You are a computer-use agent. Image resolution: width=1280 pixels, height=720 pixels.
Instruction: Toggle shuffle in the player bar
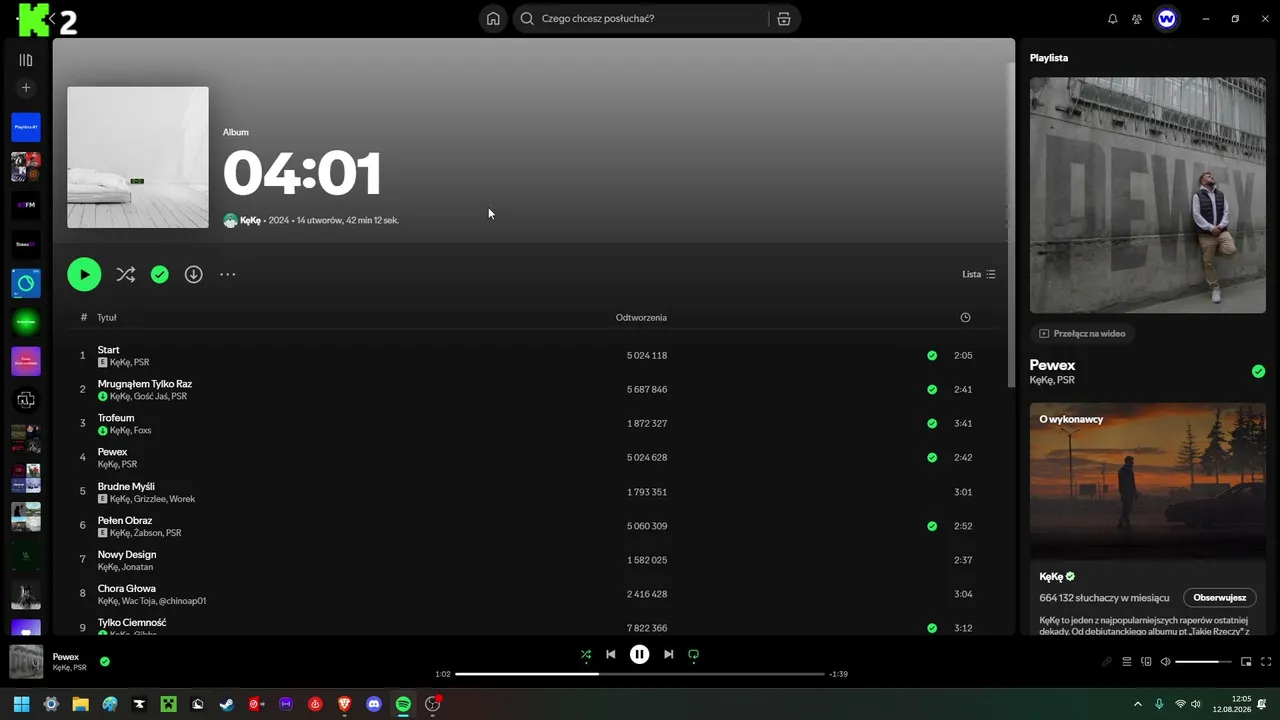586,655
